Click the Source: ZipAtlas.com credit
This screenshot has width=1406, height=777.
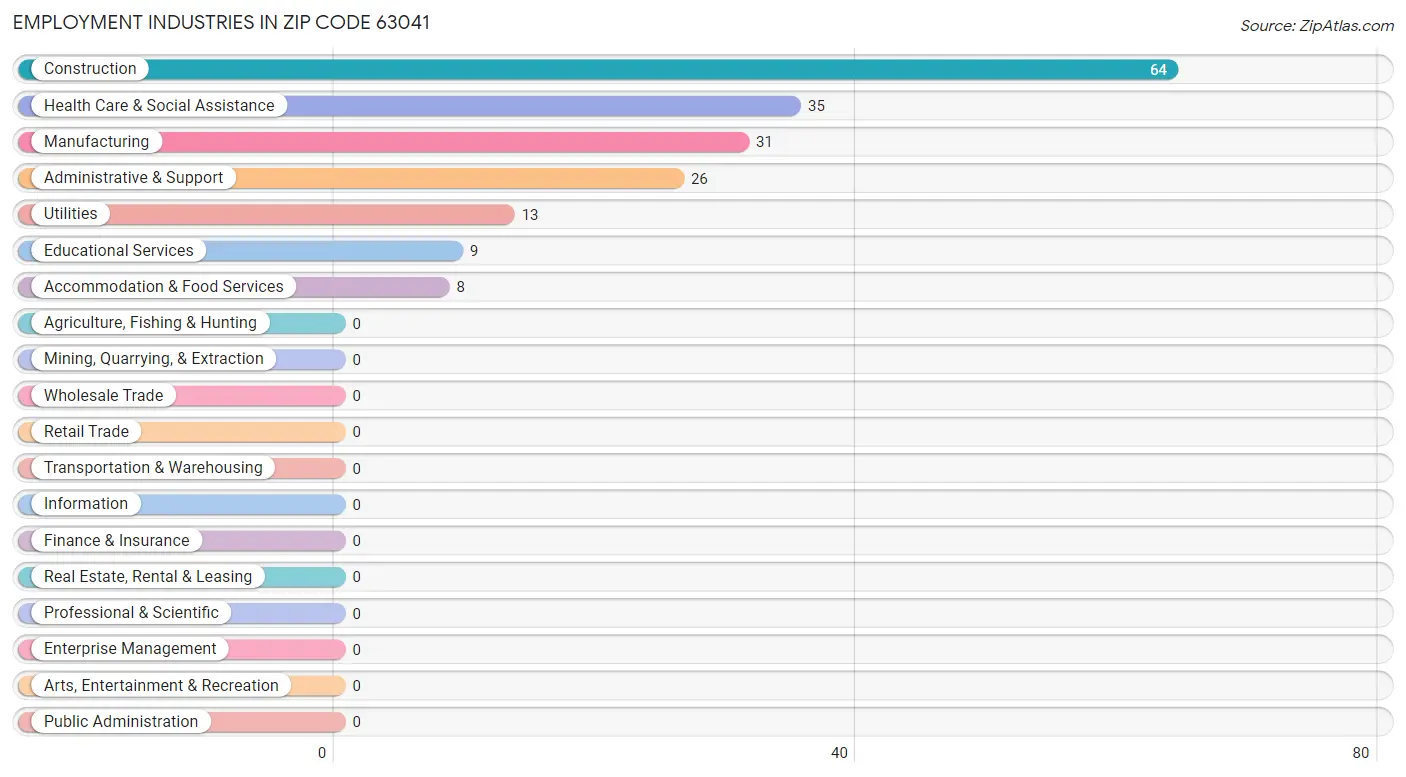[1317, 26]
